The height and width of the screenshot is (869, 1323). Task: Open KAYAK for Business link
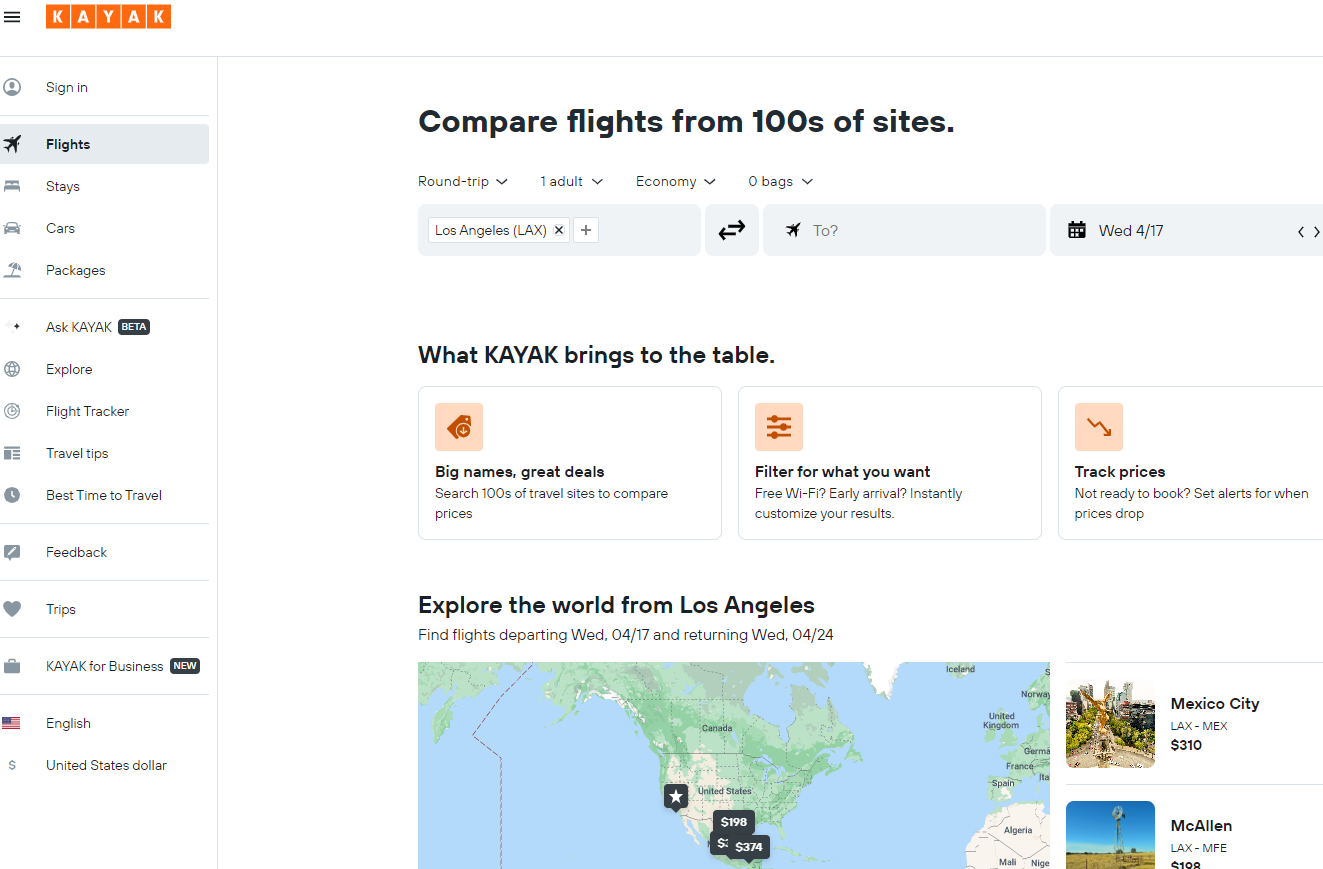point(104,666)
